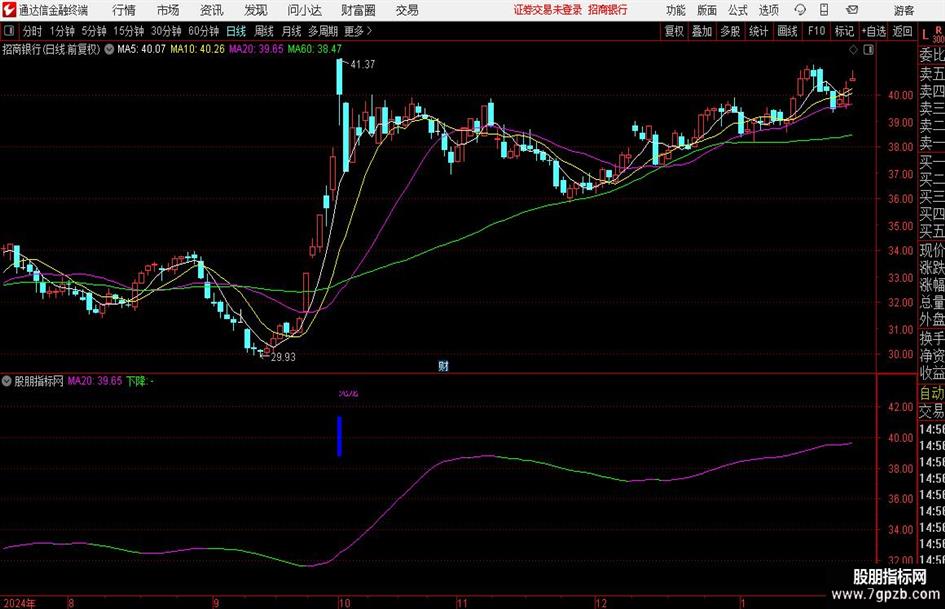This screenshot has width=945, height=609.
Task: Click the 叠加 overlay toolbar button
Action: [702, 31]
